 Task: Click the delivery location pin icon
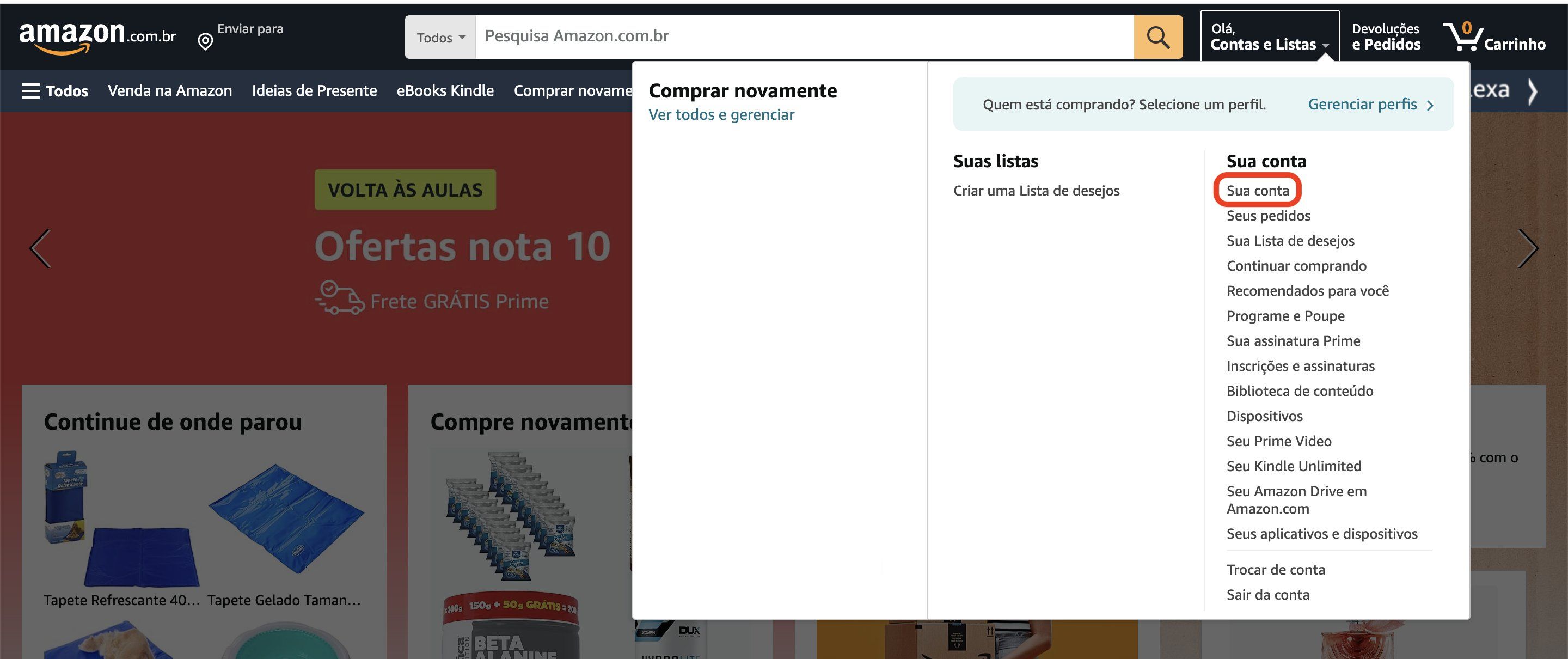[x=205, y=41]
